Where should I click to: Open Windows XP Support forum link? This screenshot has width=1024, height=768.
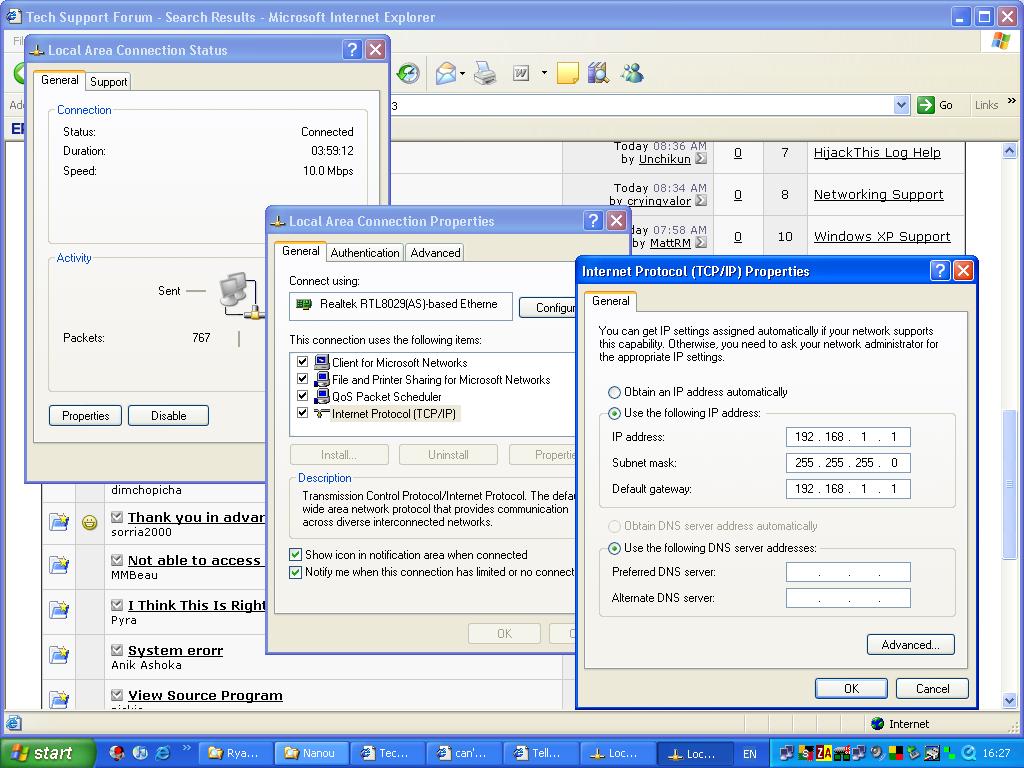(882, 236)
